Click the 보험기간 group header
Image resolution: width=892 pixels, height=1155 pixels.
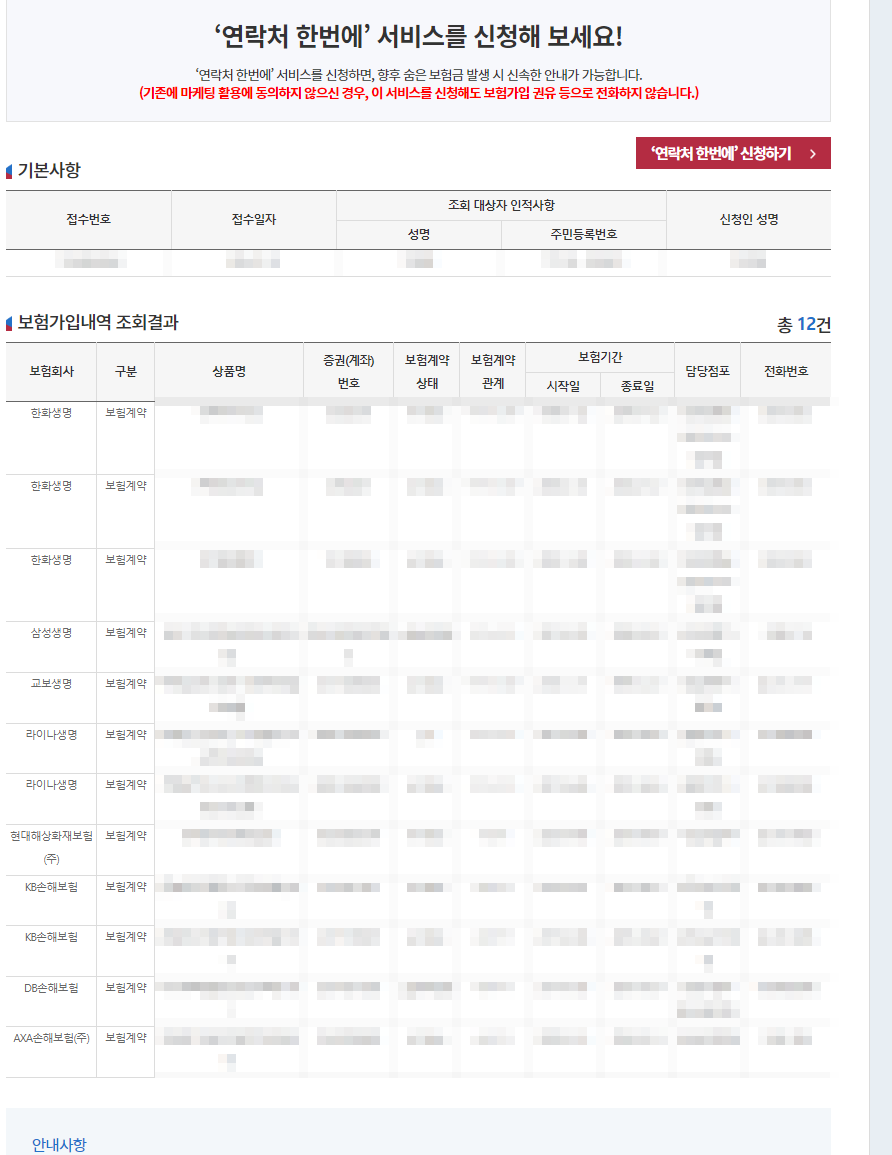(x=600, y=357)
